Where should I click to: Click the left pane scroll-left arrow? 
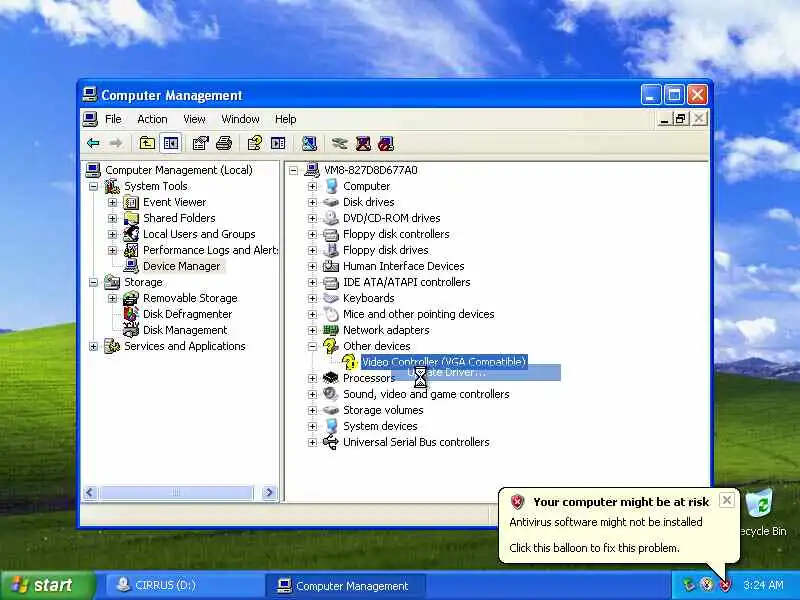[x=90, y=492]
